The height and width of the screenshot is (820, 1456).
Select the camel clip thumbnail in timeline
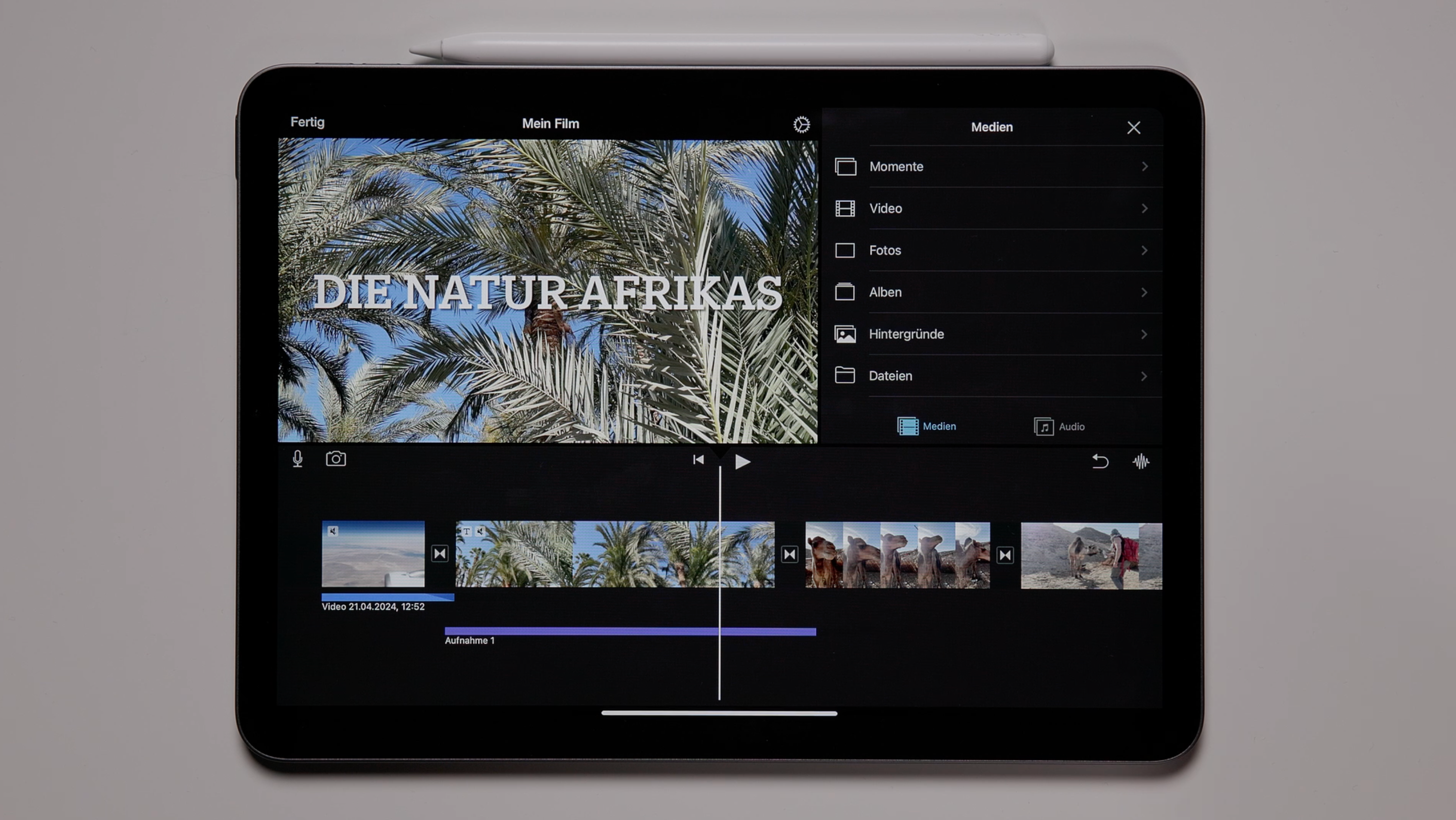tap(896, 554)
